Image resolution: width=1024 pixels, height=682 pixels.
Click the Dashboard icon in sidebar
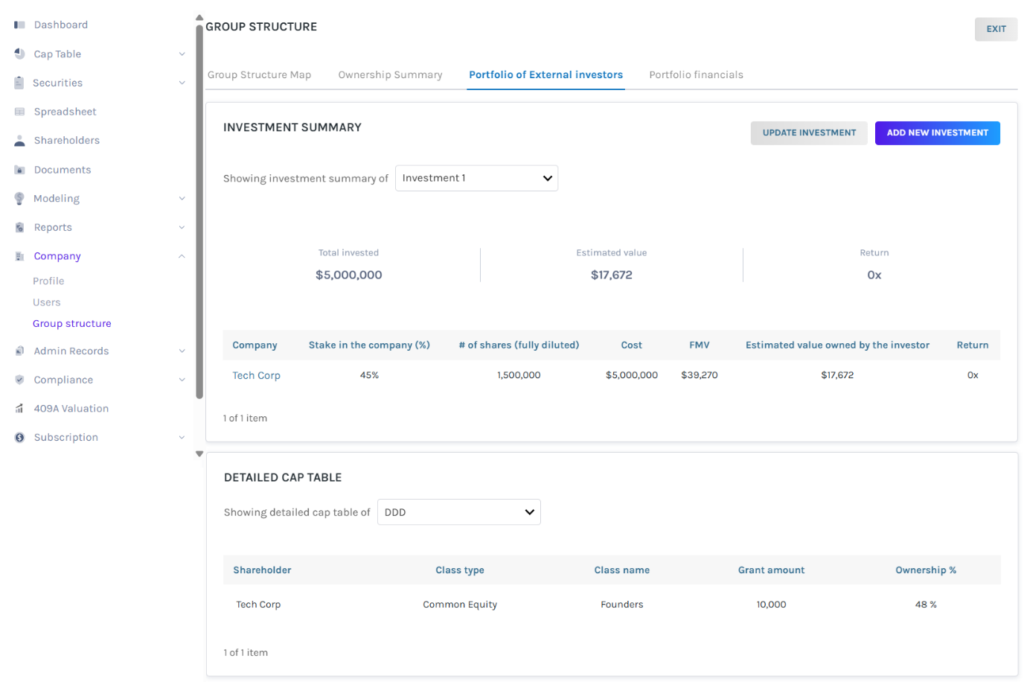click(x=19, y=25)
